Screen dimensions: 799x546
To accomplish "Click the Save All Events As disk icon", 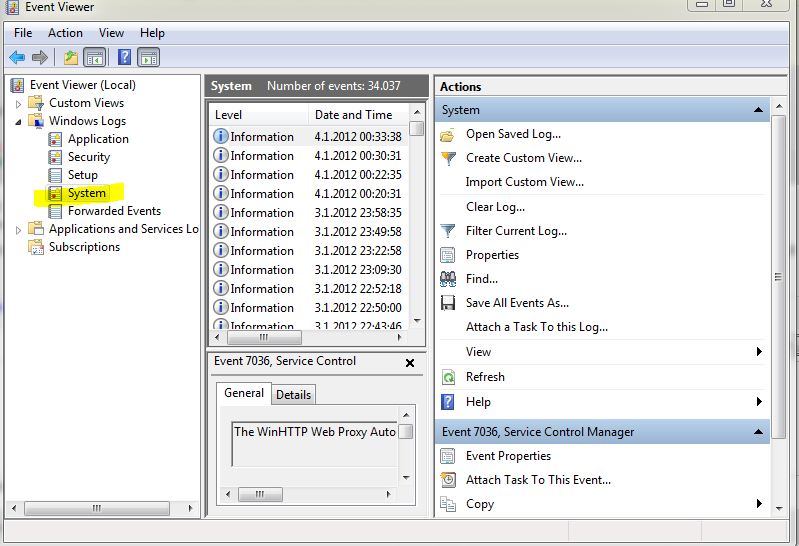I will (448, 303).
